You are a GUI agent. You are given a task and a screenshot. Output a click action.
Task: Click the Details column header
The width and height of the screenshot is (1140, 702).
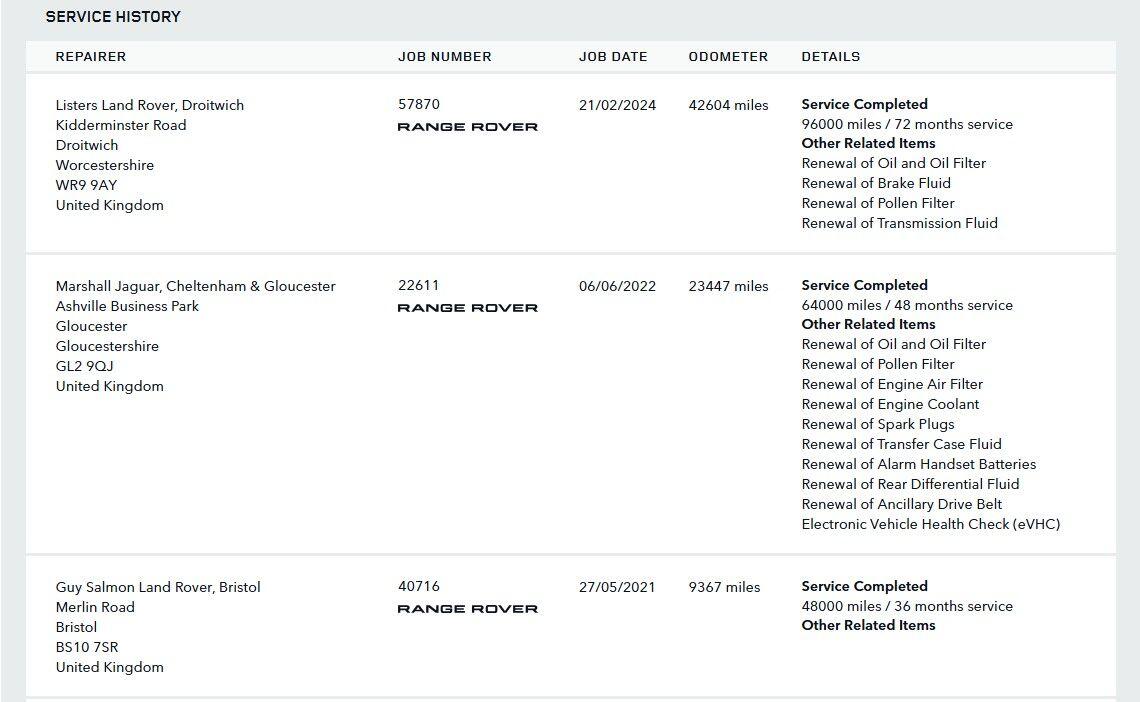(x=830, y=57)
